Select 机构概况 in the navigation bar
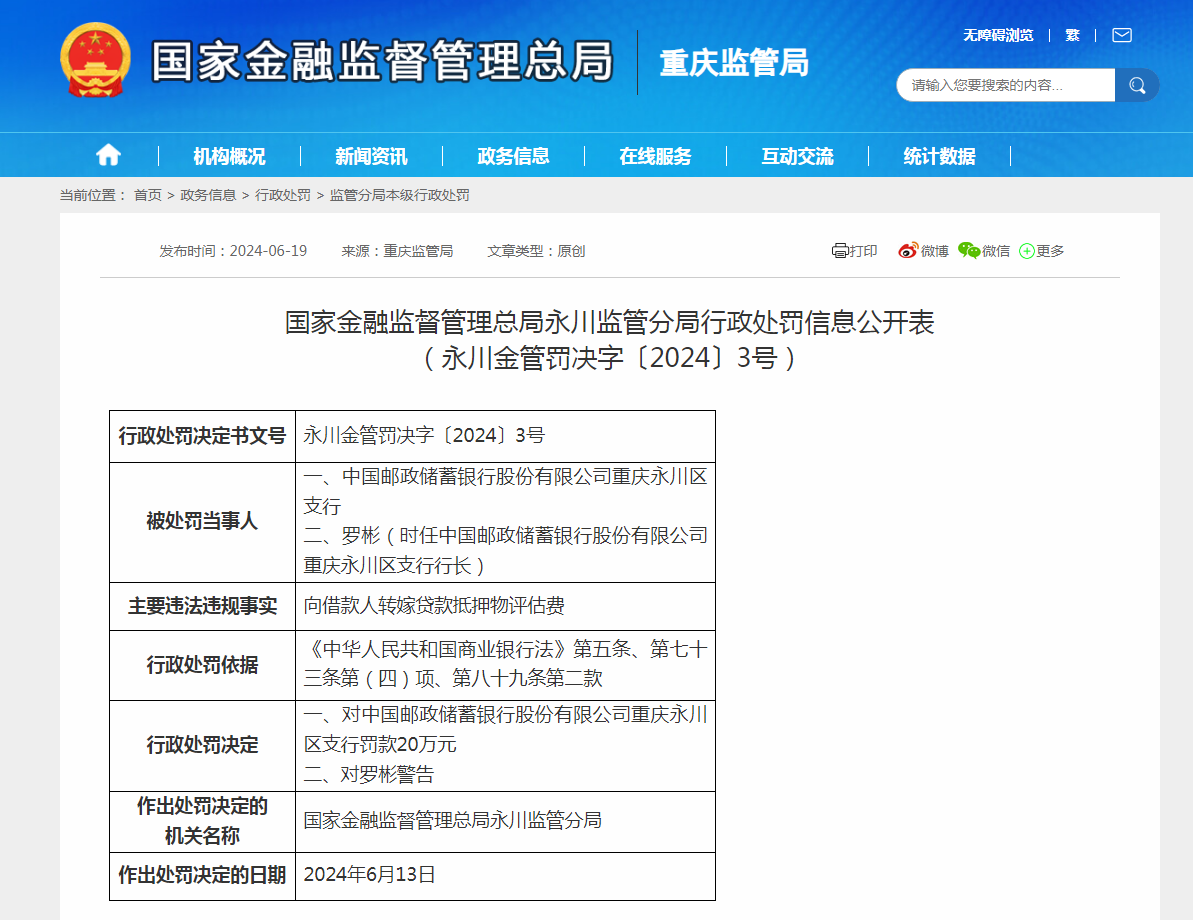Viewport: 1193px width, 920px height. tap(228, 154)
